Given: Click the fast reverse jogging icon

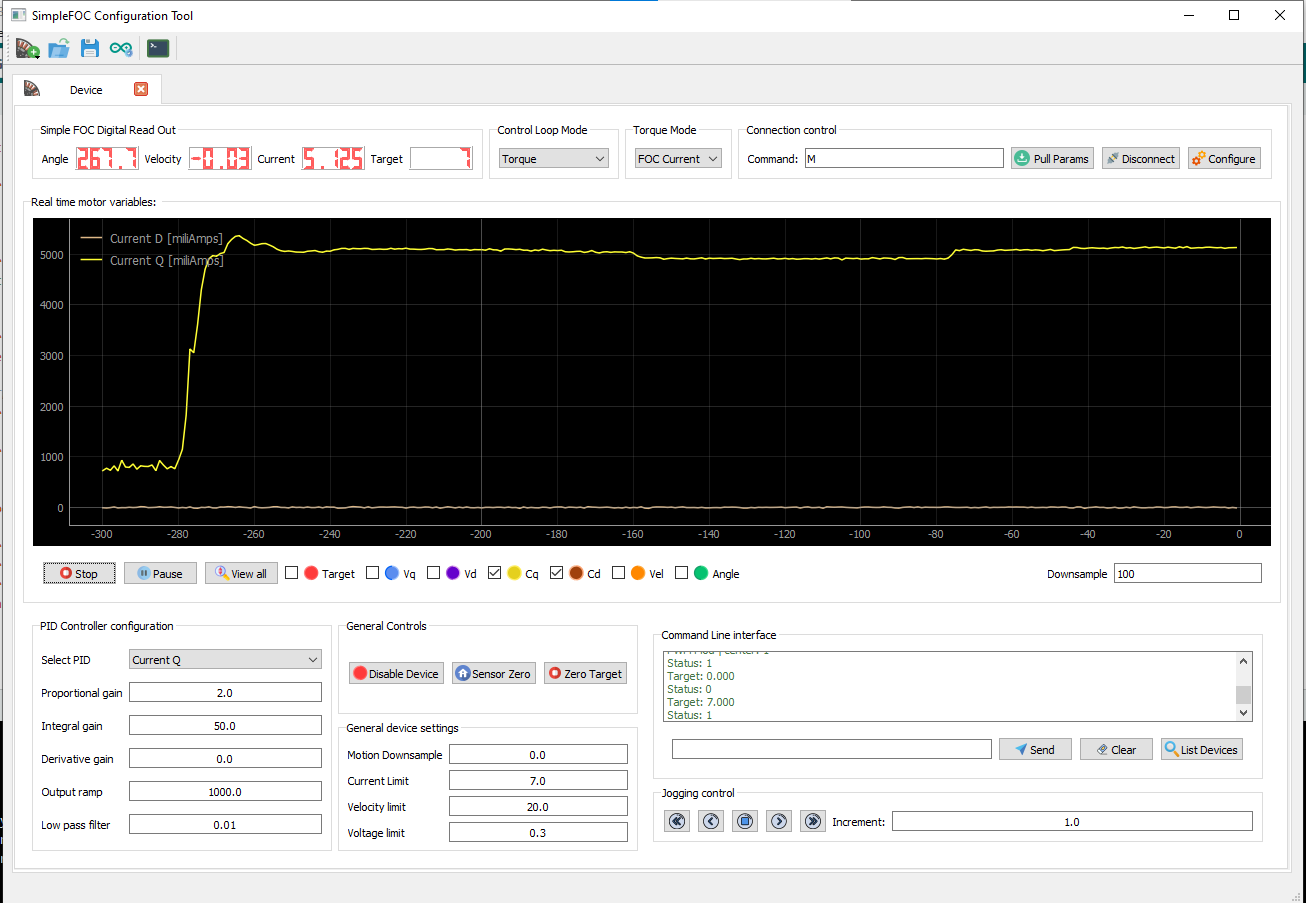Looking at the screenshot, I should [x=677, y=821].
